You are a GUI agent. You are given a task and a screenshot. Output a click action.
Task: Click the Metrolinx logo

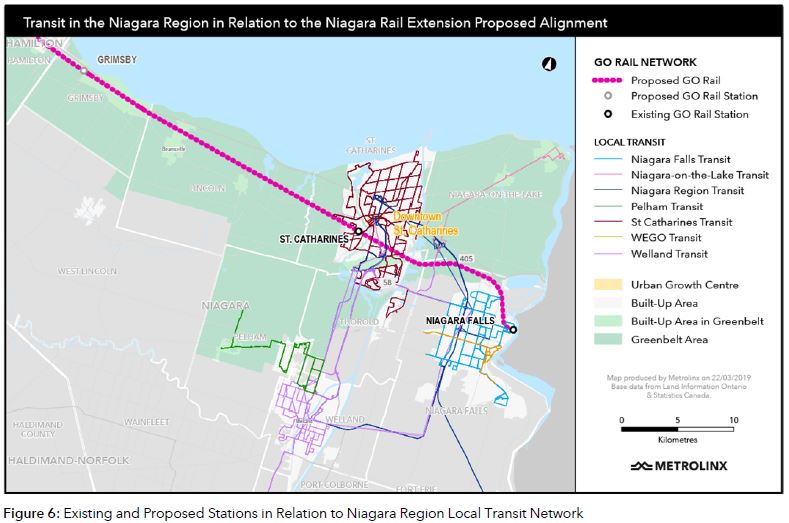[x=678, y=466]
